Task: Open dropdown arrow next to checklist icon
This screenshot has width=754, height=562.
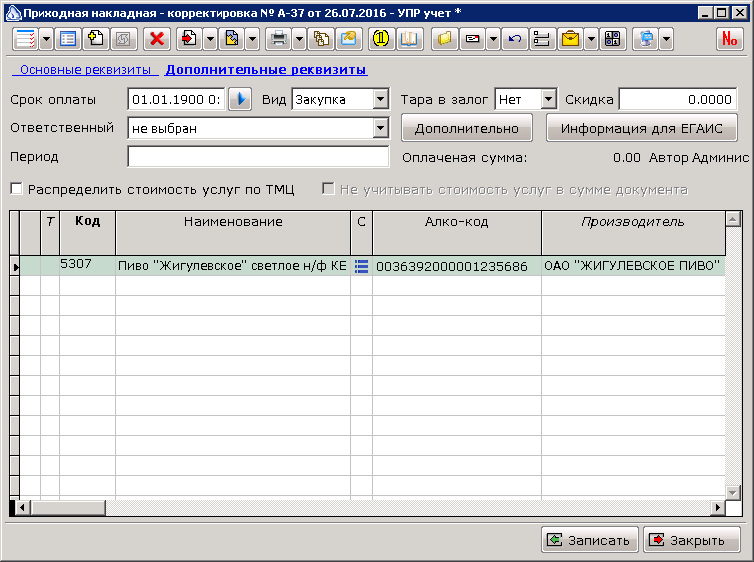Action: point(46,39)
